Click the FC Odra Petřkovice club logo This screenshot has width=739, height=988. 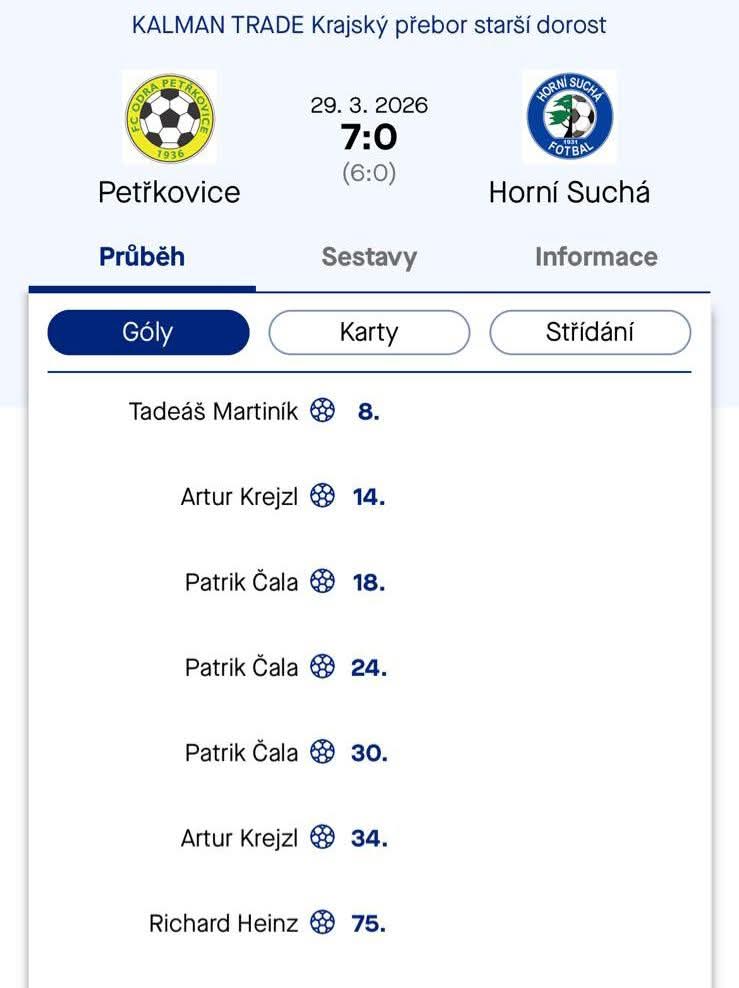tap(169, 117)
